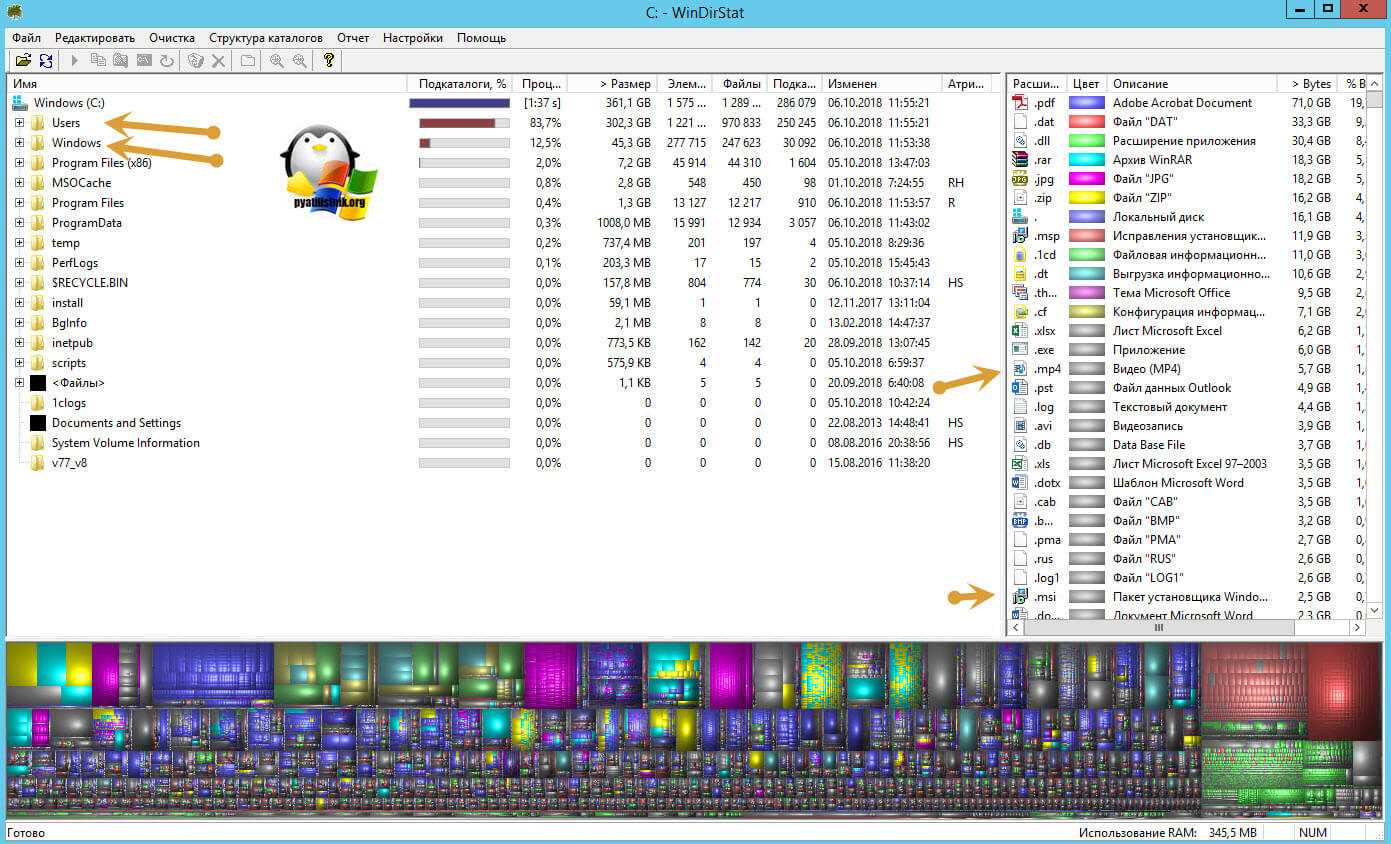Click the Zoom out magnifier toolbar icon
The width and height of the screenshot is (1391, 844).
click(299, 61)
